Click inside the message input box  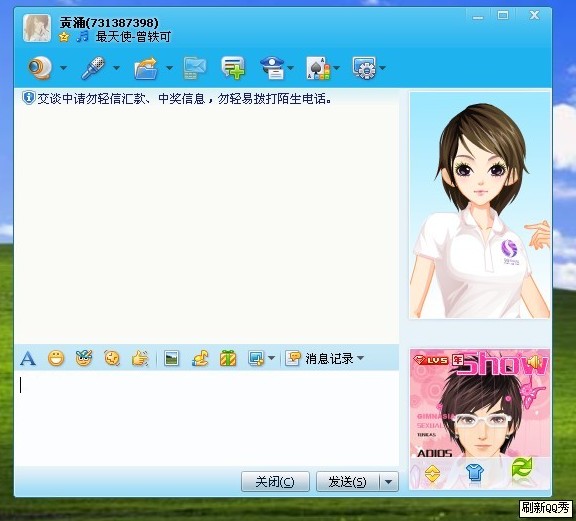coord(206,418)
